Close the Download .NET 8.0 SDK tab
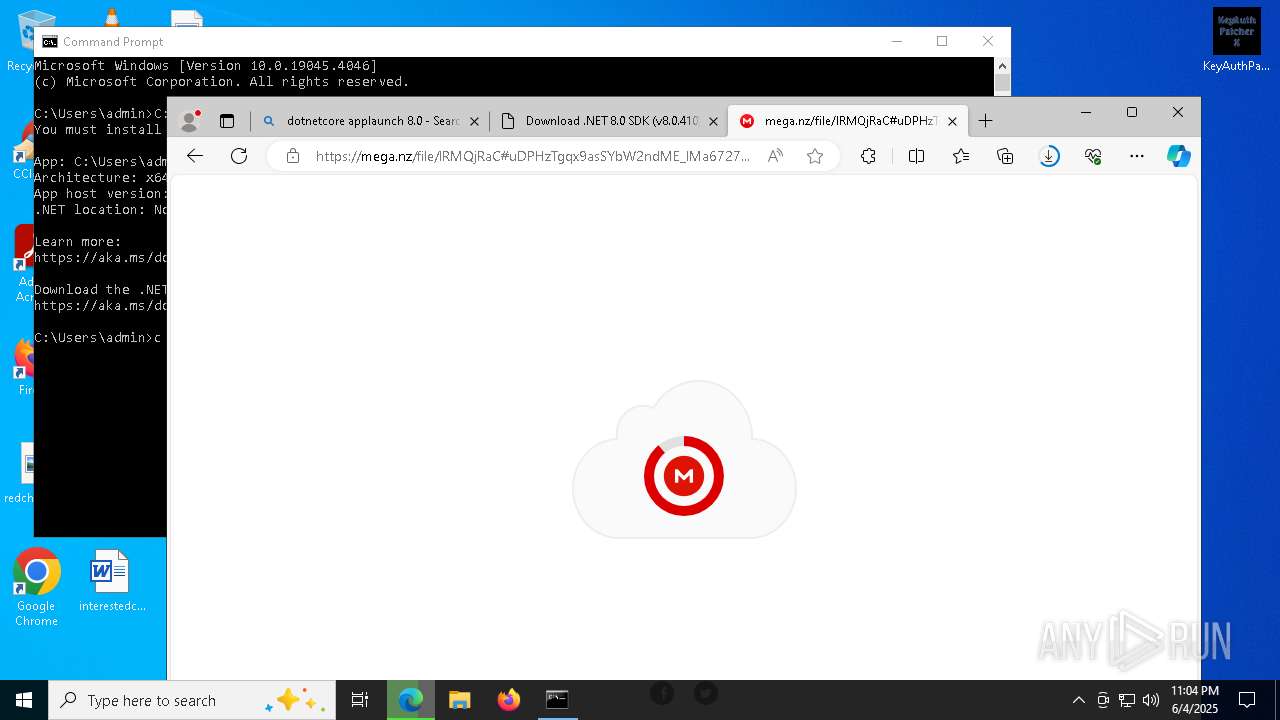The image size is (1280, 720). (x=713, y=121)
